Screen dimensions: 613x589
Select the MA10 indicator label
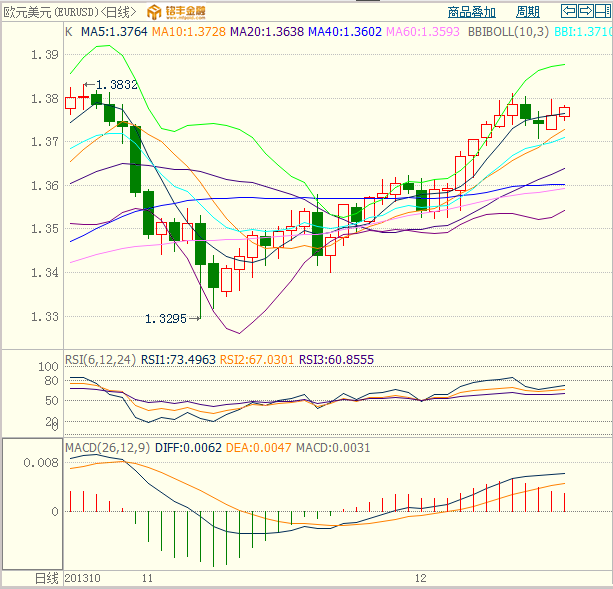click(187, 32)
